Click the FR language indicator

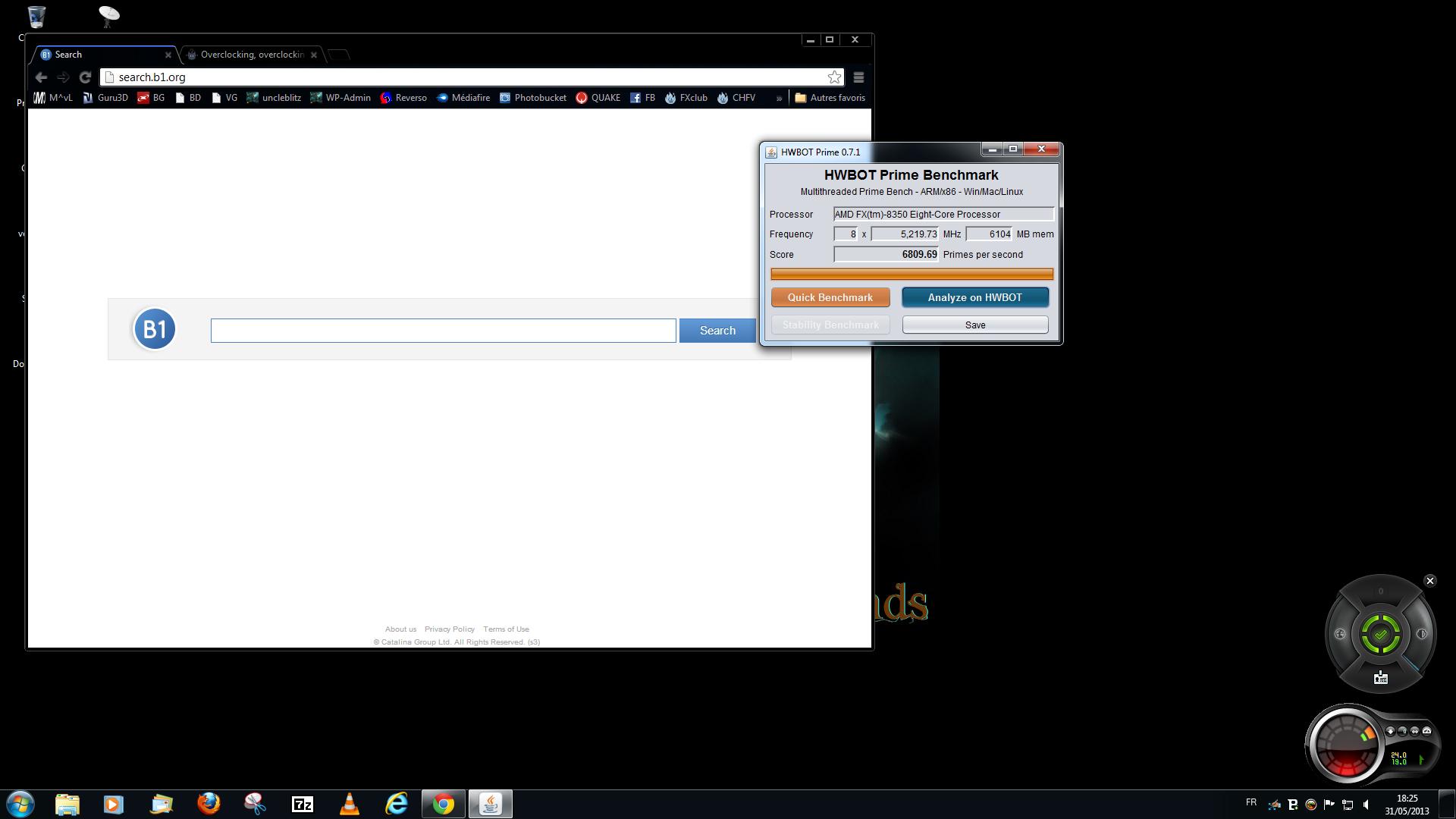[x=1251, y=802]
